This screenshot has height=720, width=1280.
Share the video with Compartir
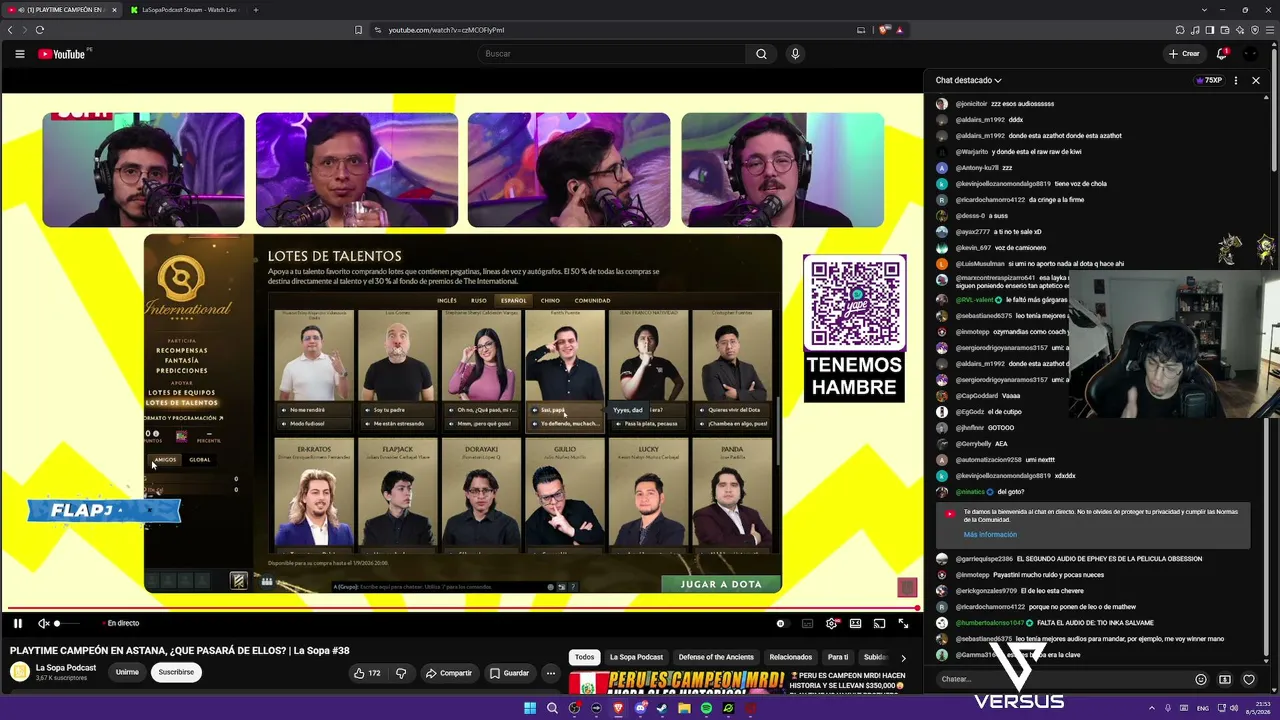click(448, 673)
